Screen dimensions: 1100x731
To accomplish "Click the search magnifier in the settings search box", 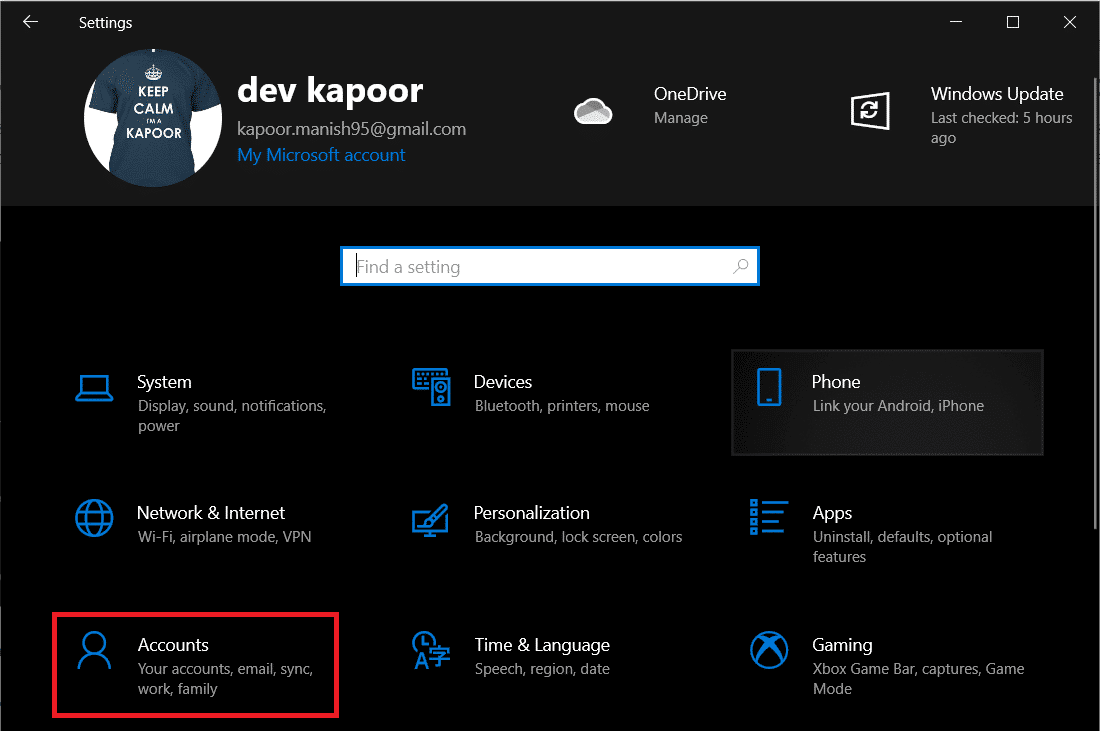I will 740,266.
